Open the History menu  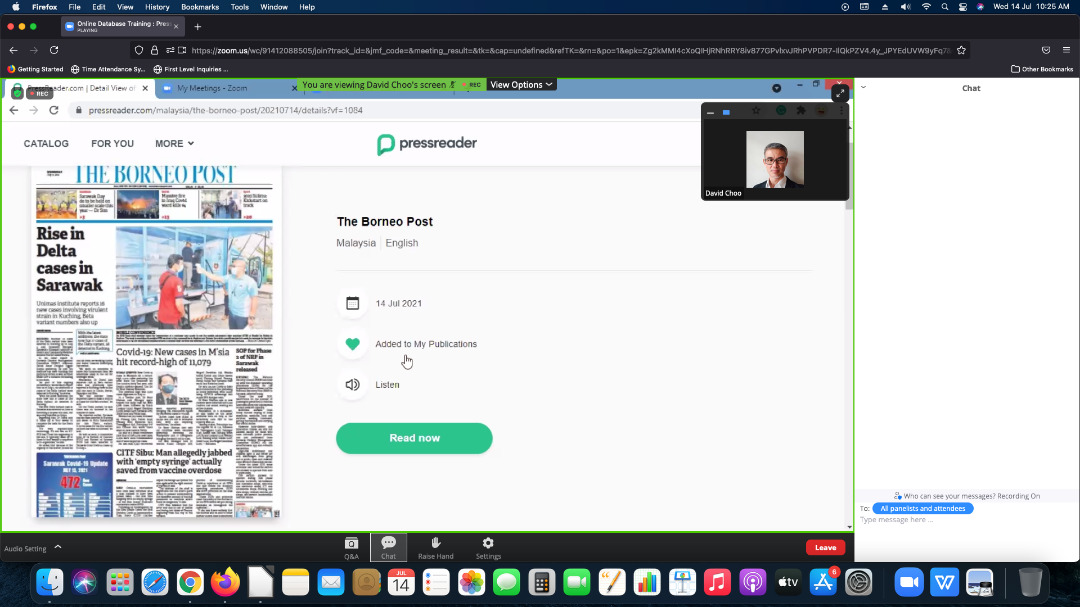point(157,7)
